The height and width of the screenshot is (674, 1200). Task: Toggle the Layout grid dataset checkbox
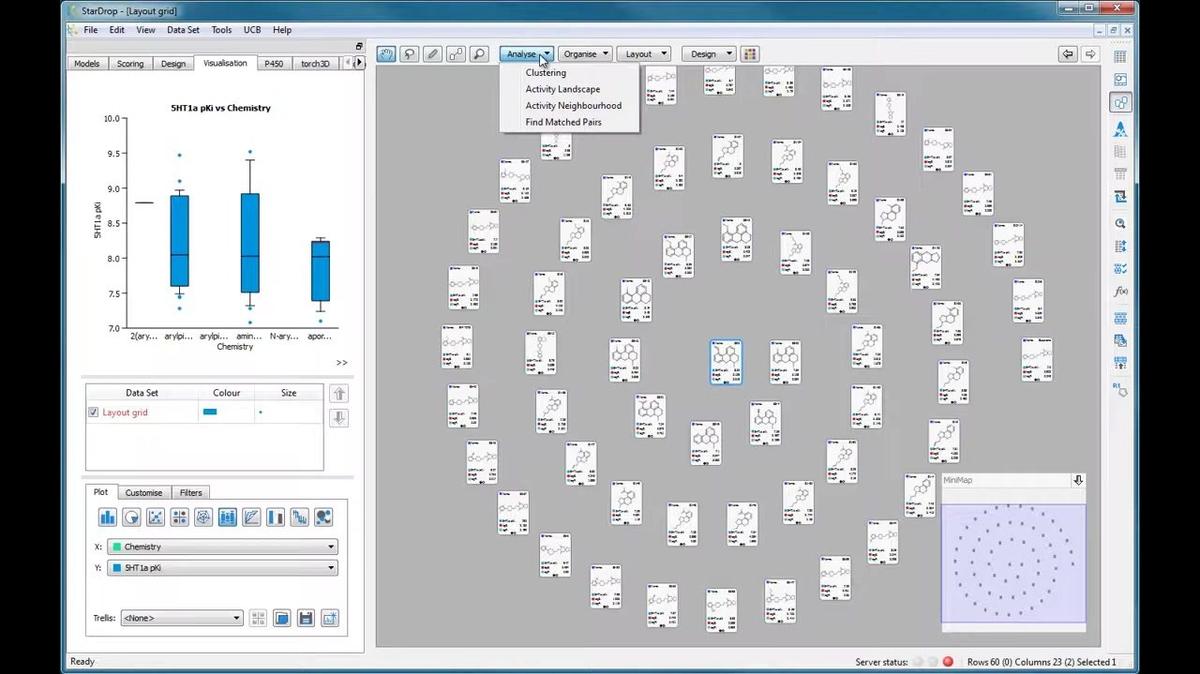pos(94,411)
